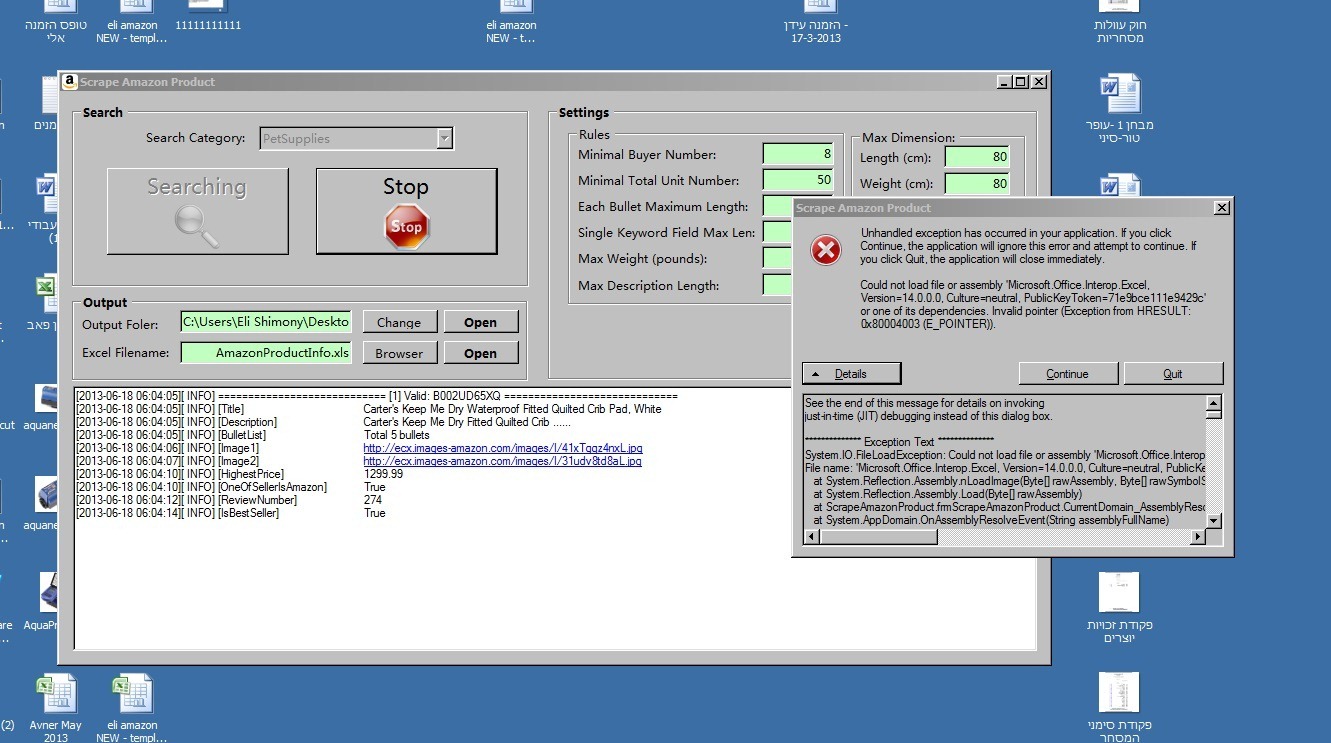Click the Length (cm) field showing 80

click(977, 157)
